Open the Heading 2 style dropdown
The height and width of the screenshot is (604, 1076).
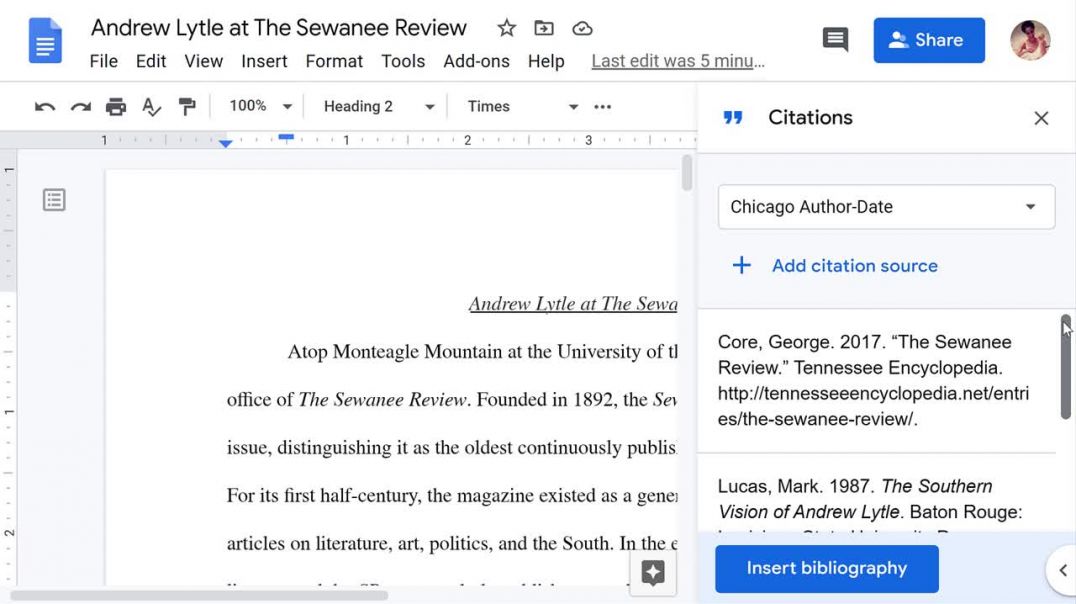(x=379, y=106)
